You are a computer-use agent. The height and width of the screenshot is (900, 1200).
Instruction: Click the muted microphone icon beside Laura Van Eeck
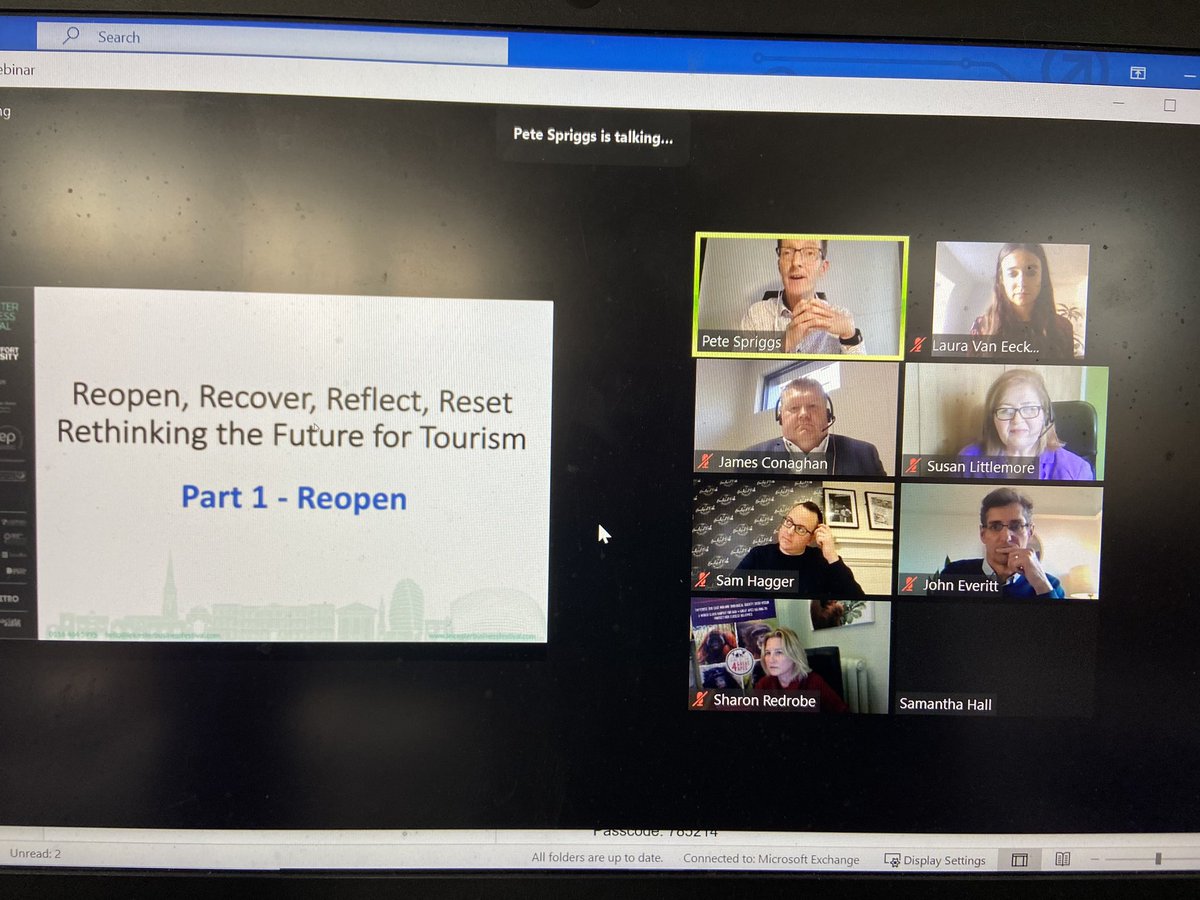coord(918,346)
